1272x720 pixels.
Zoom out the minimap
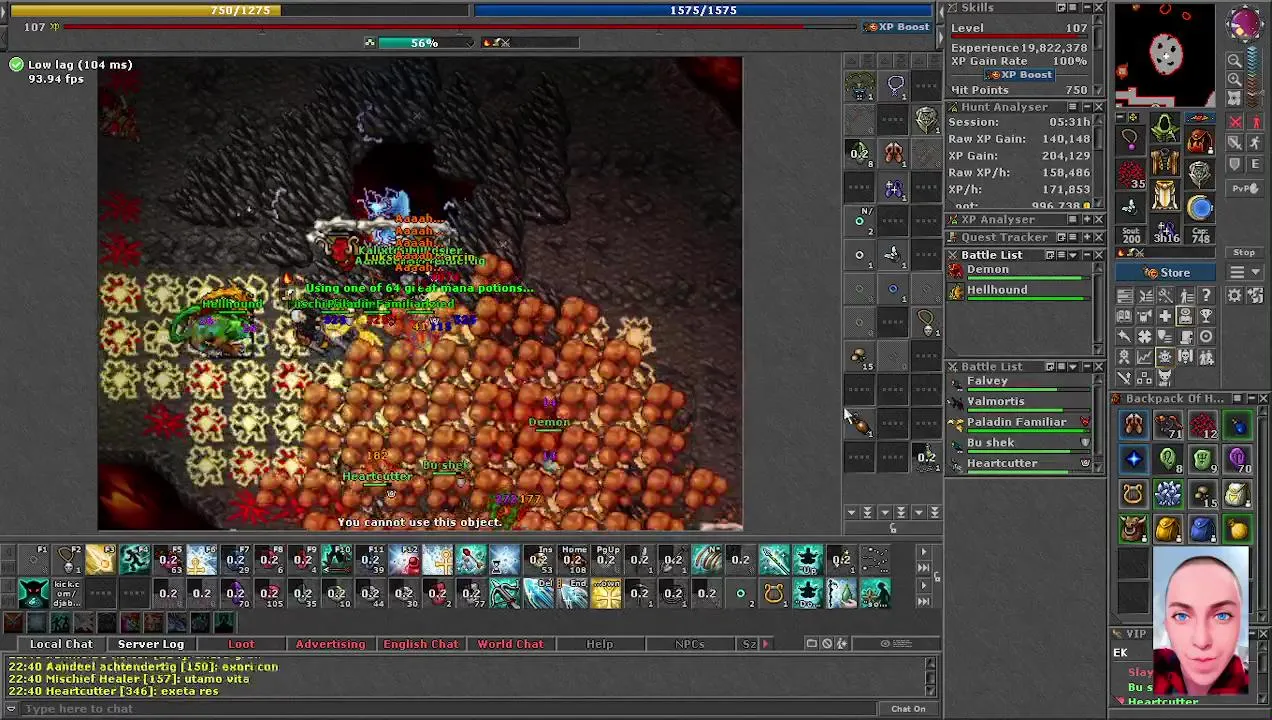tap(1235, 60)
